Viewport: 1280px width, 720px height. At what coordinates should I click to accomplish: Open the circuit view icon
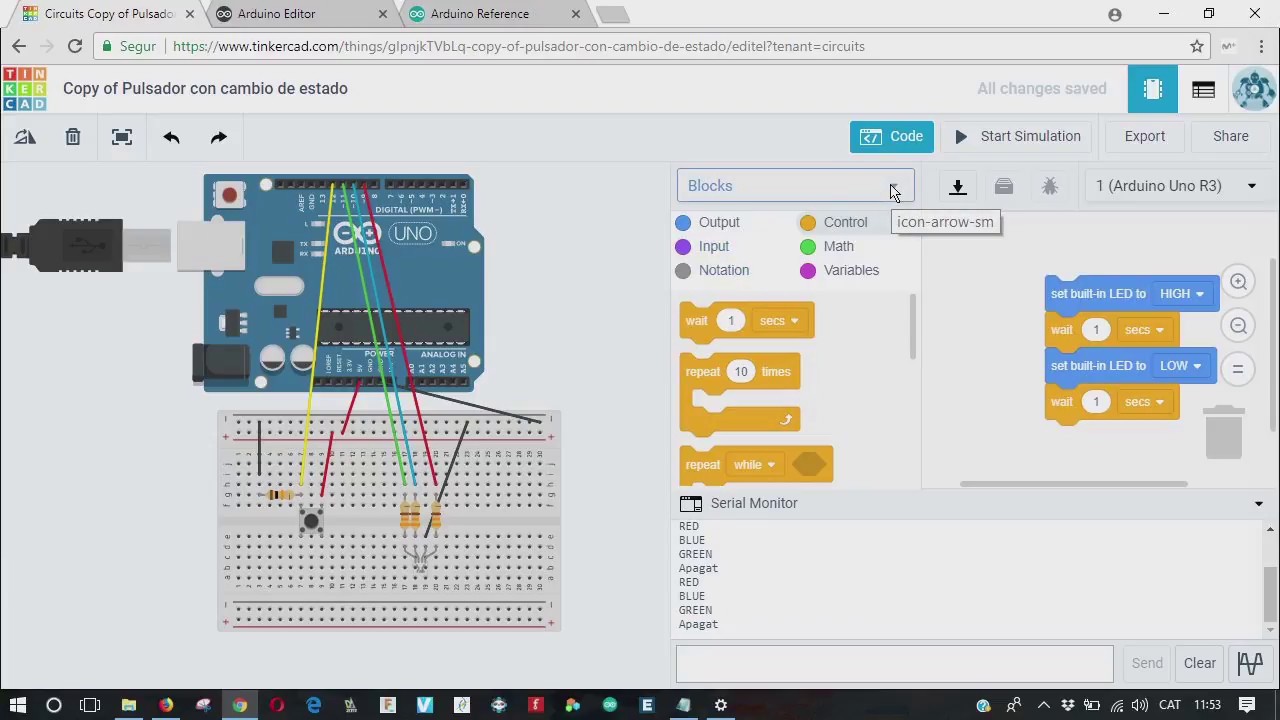coord(1153,89)
